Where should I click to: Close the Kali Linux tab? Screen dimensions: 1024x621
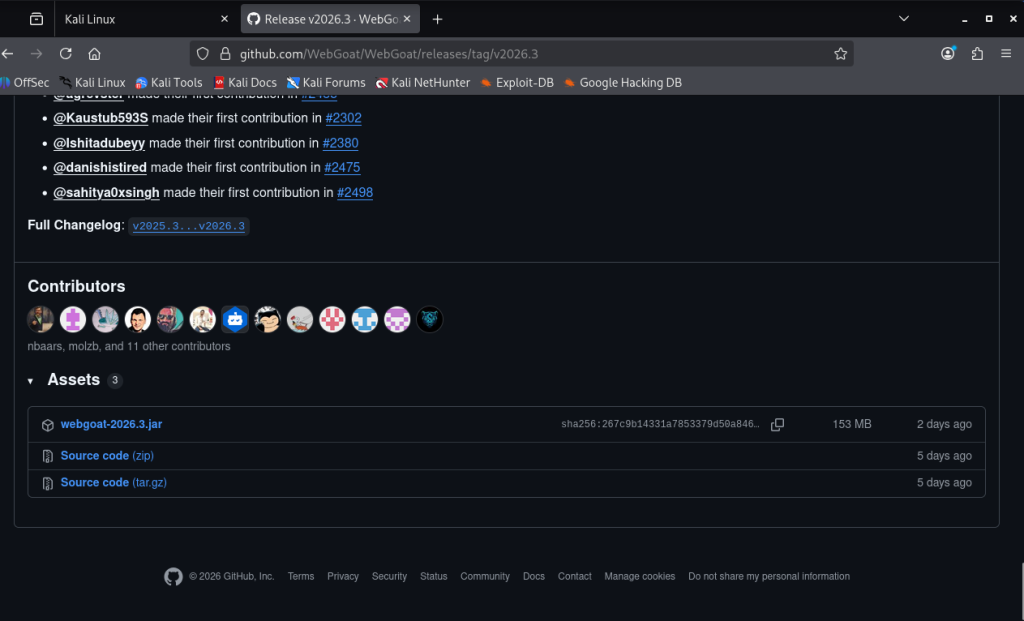[x=224, y=19]
